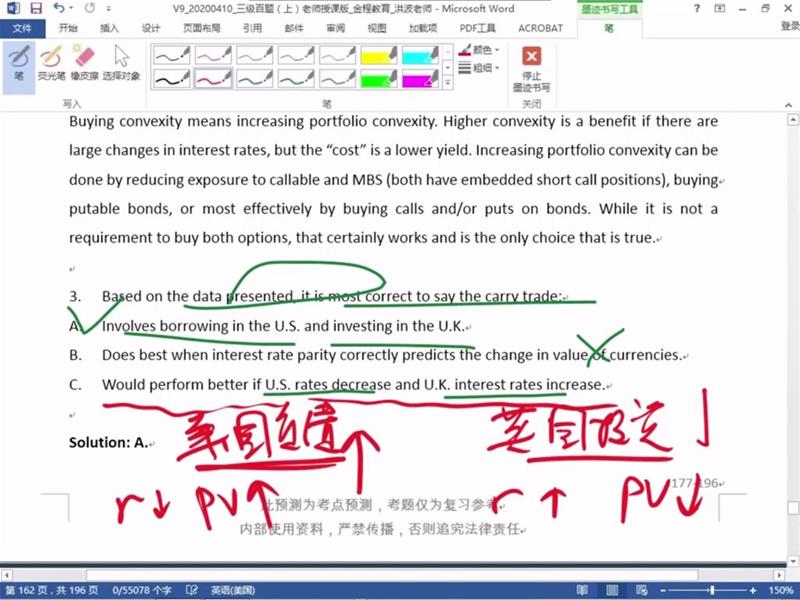The image size is (800, 600).
Task: Pick the green pen in the bottom row
Action: 296,79
